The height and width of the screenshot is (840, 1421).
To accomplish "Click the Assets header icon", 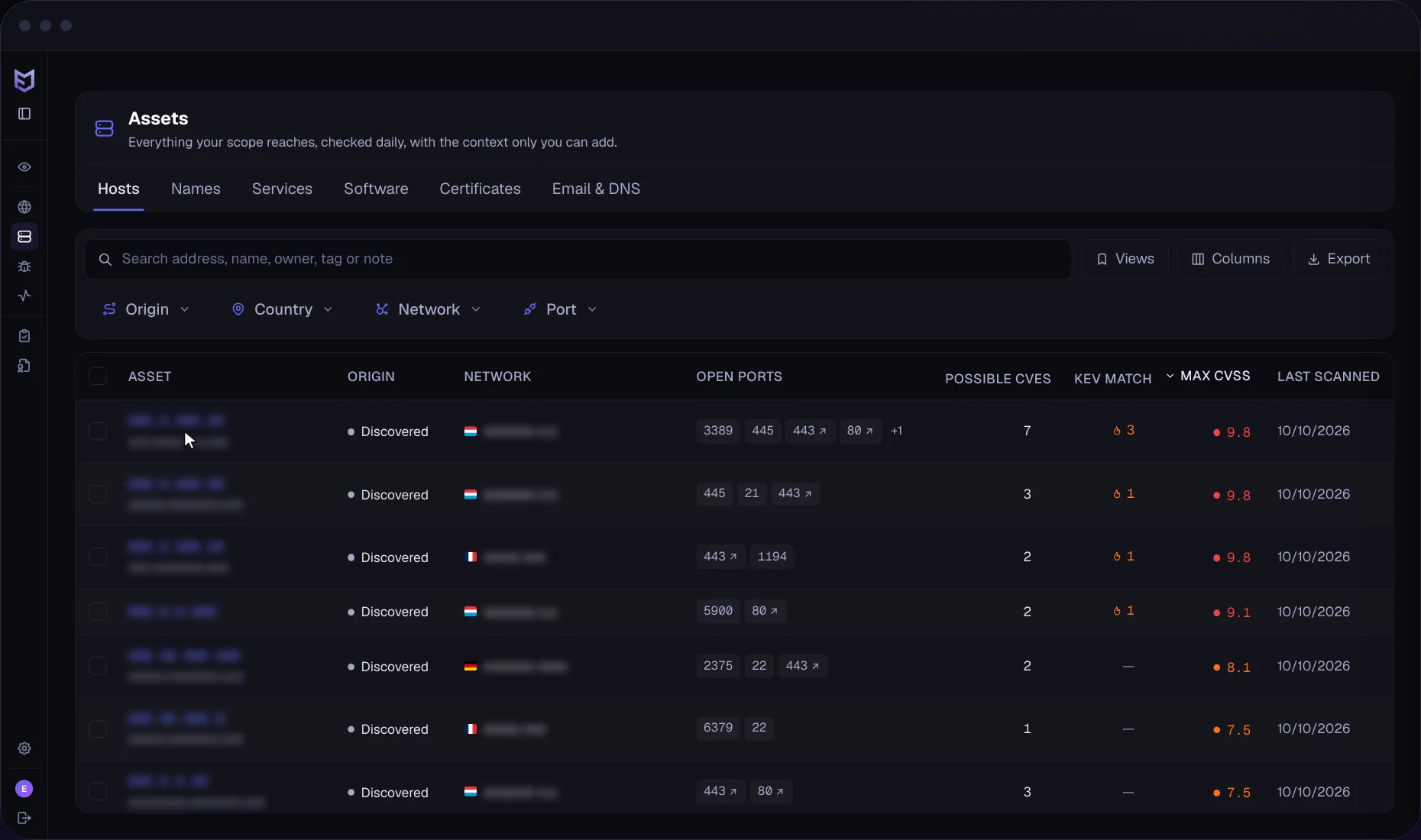I will 105,128.
